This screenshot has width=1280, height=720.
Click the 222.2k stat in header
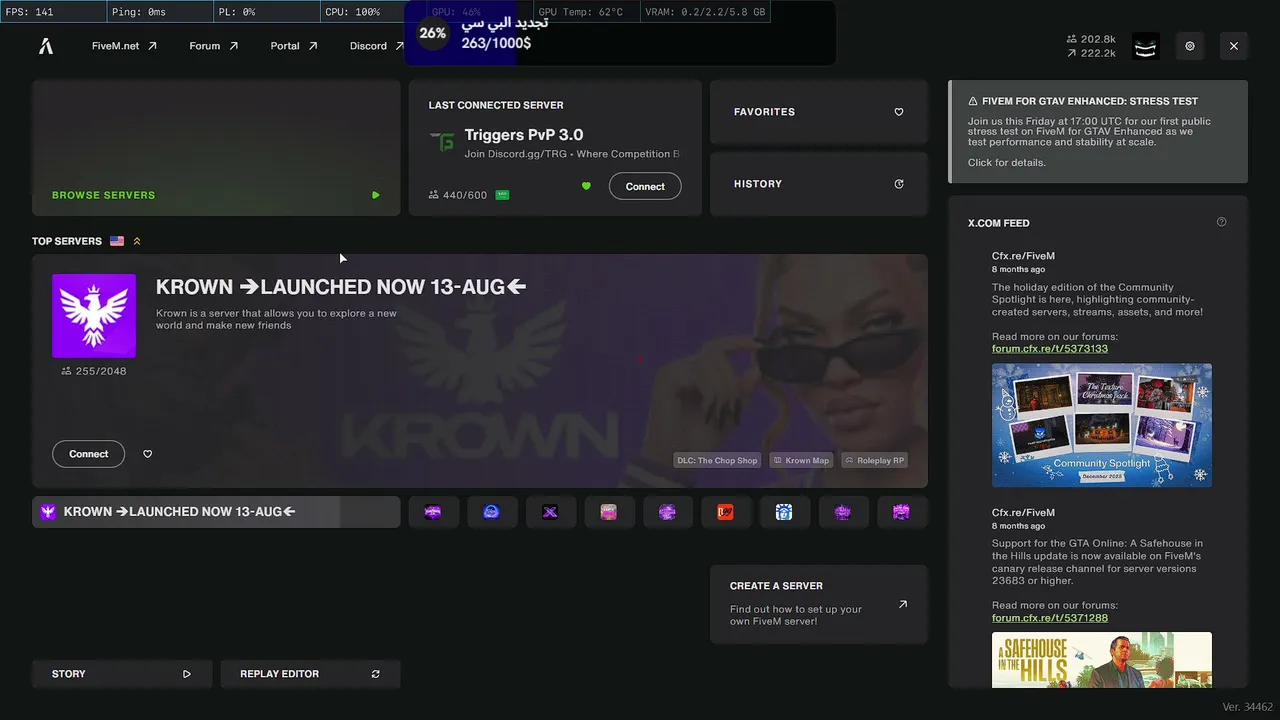tap(1092, 53)
